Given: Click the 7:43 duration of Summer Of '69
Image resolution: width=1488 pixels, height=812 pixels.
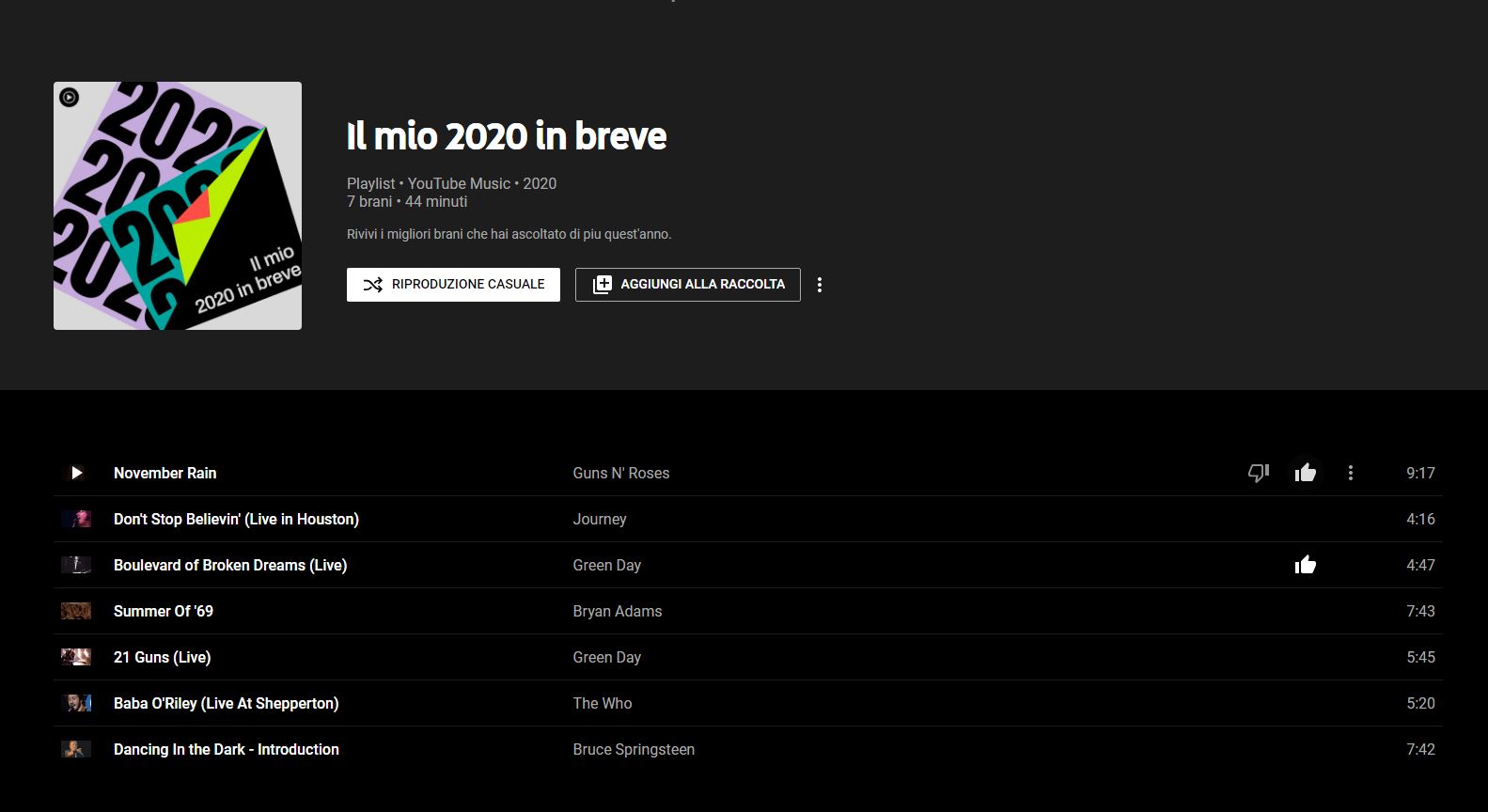Looking at the screenshot, I should [x=1420, y=611].
